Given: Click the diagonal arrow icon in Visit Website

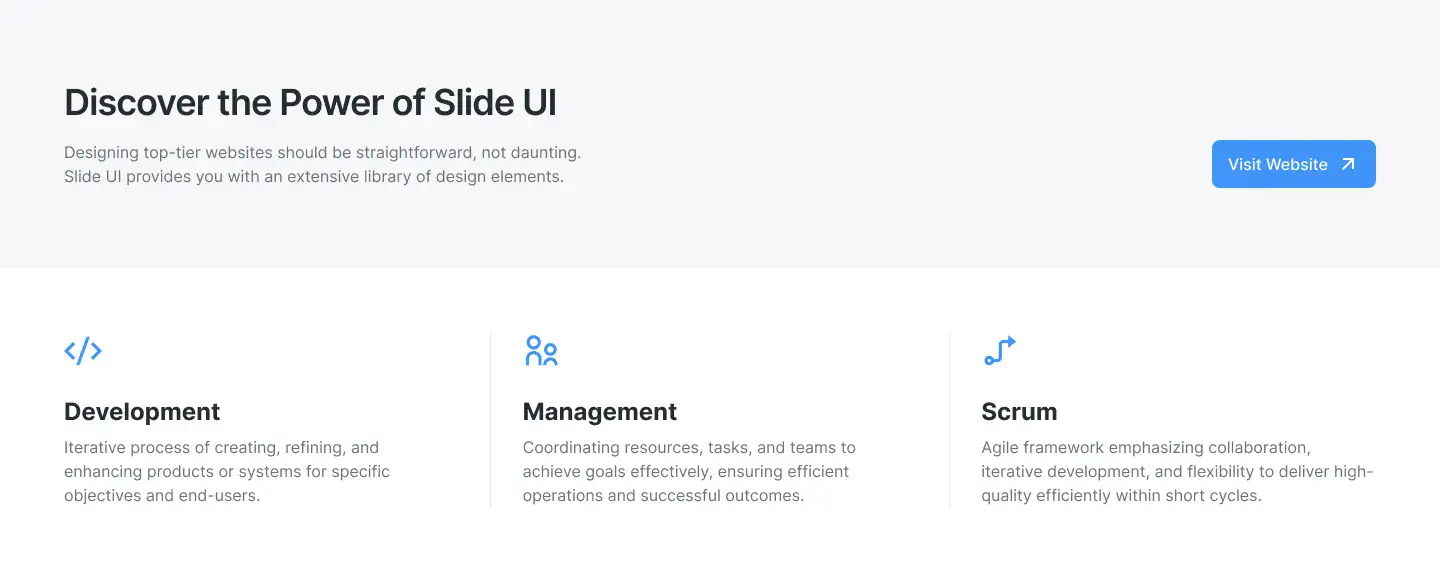Looking at the screenshot, I should [x=1347, y=164].
